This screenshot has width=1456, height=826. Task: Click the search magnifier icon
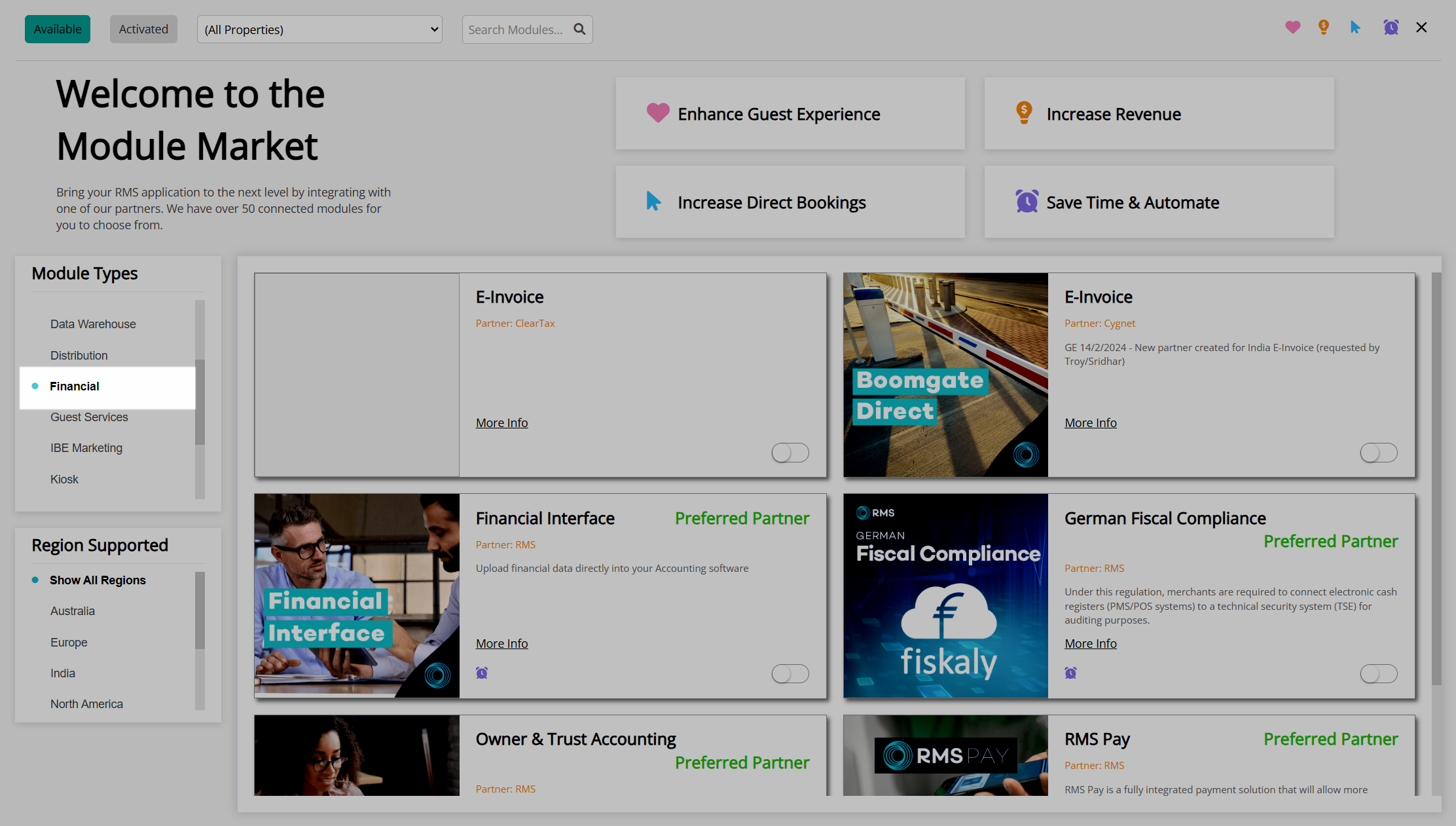579,29
